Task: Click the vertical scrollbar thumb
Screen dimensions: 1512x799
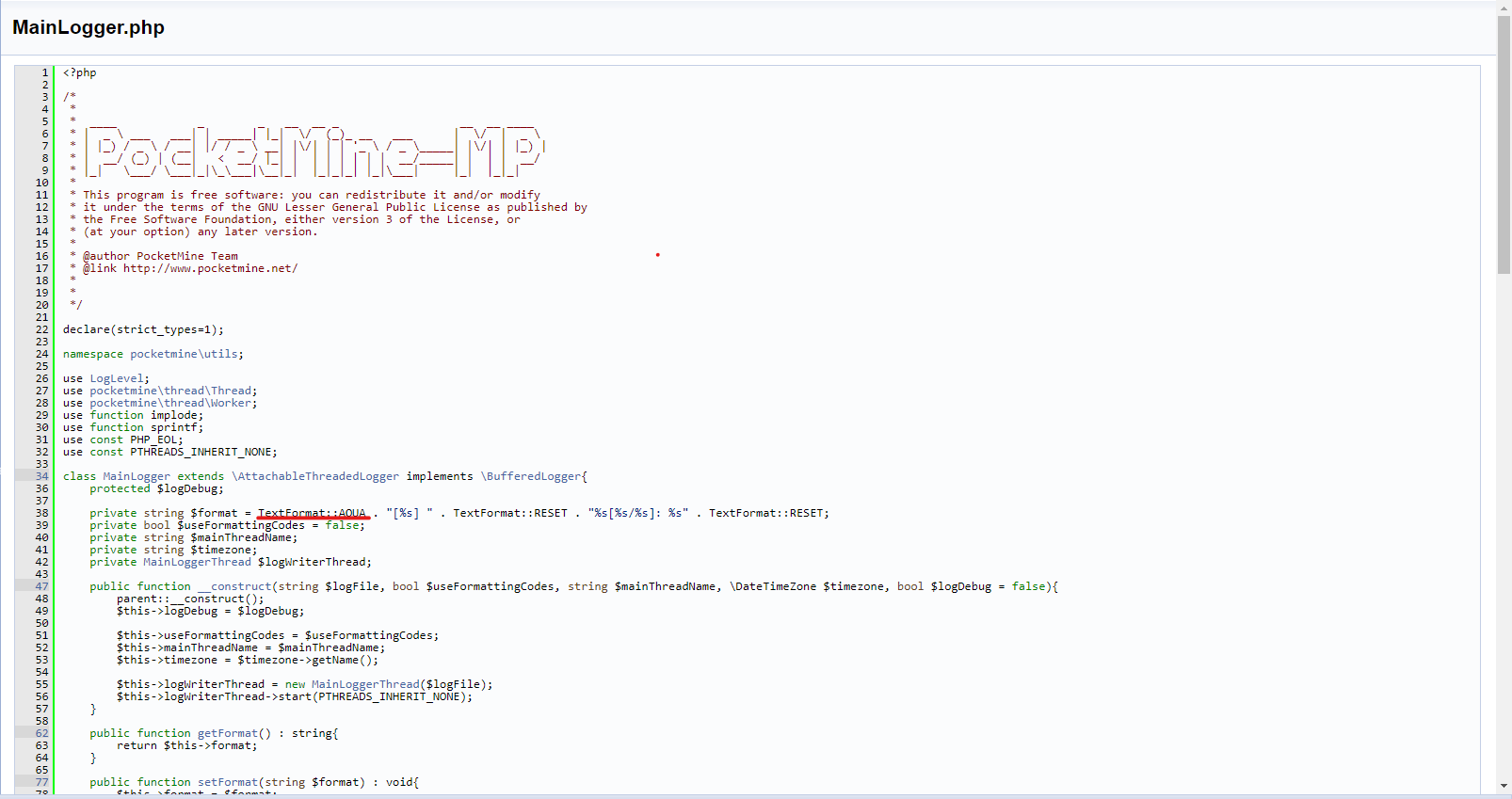Action: (x=1504, y=141)
